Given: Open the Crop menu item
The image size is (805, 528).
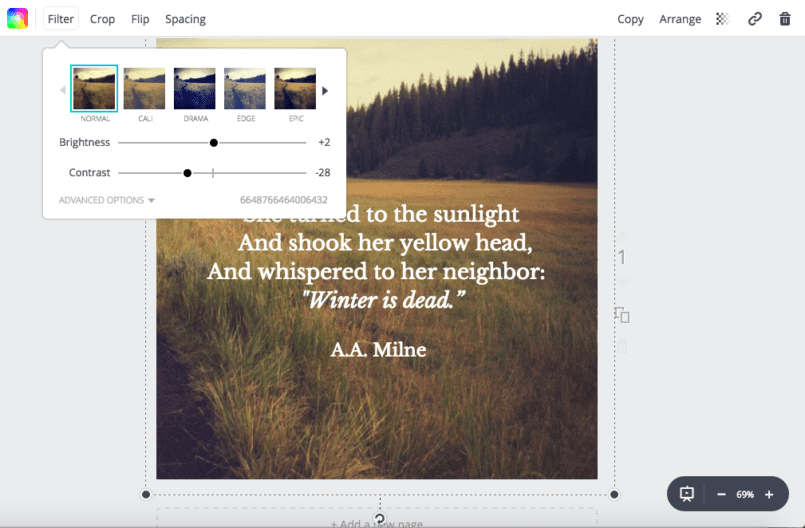Looking at the screenshot, I should pos(102,19).
